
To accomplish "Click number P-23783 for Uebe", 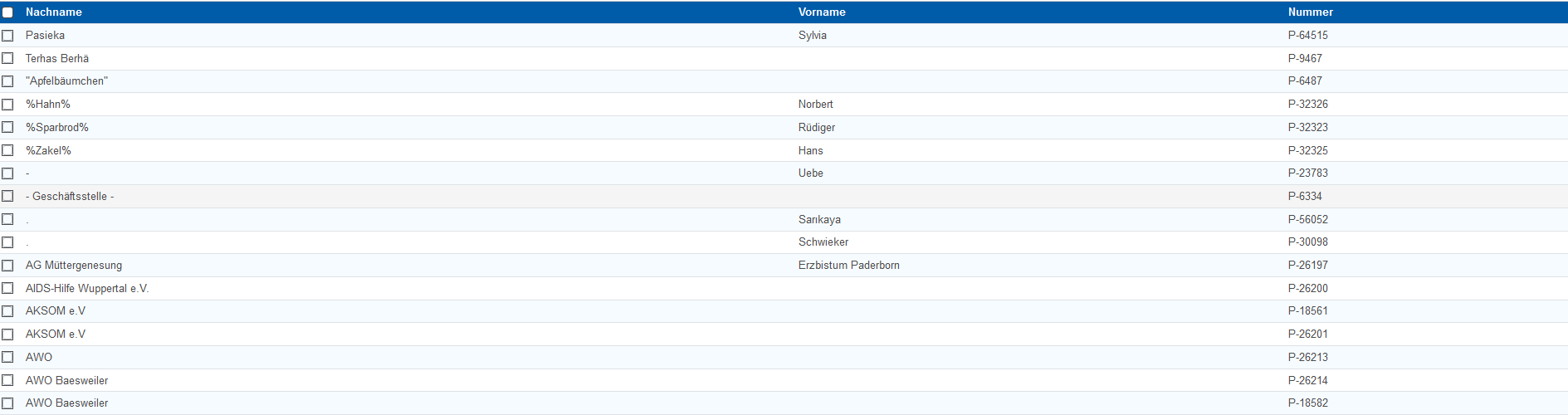I will [1307, 173].
